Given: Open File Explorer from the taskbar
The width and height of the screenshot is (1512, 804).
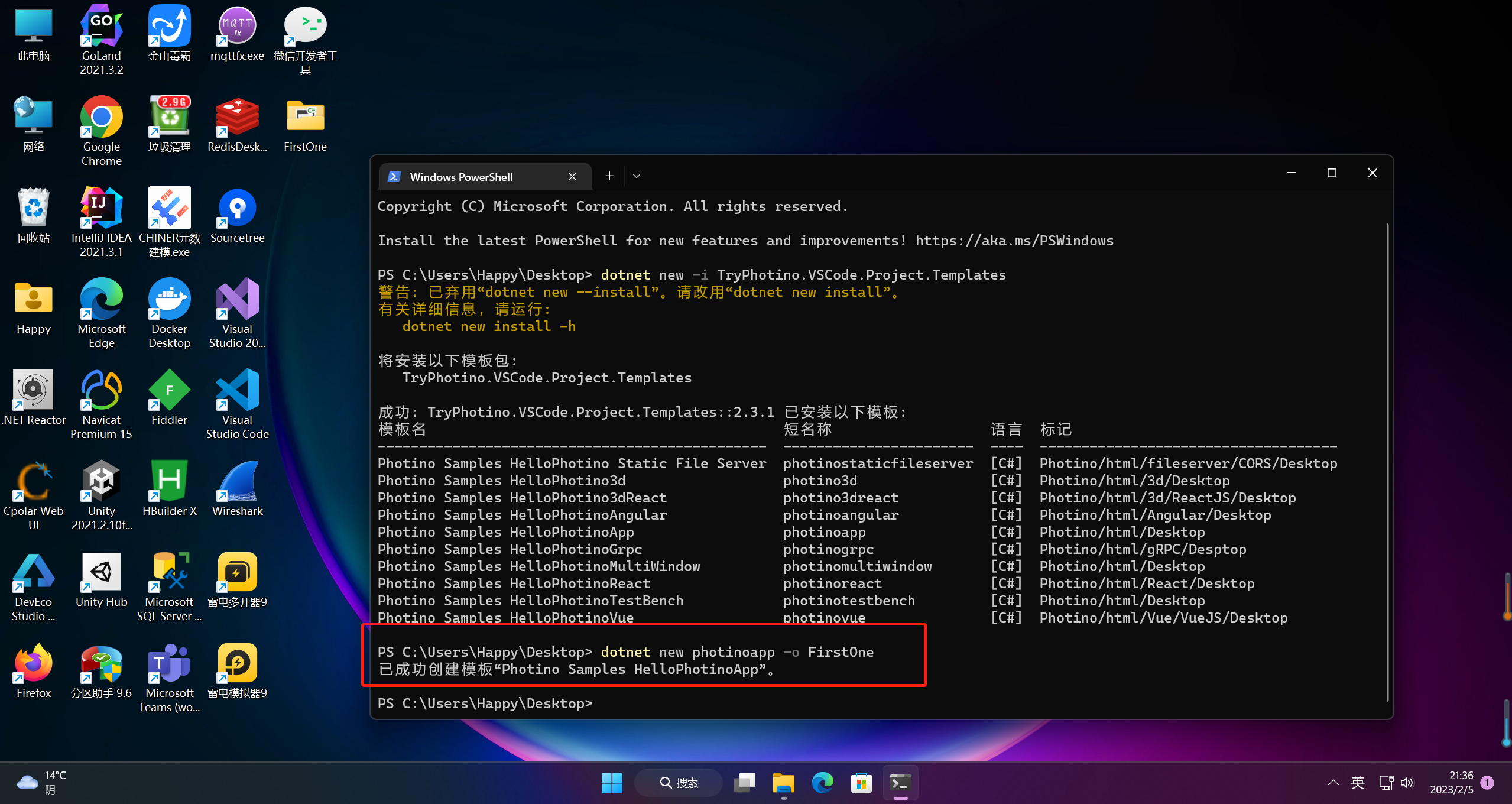Looking at the screenshot, I should pos(783,783).
